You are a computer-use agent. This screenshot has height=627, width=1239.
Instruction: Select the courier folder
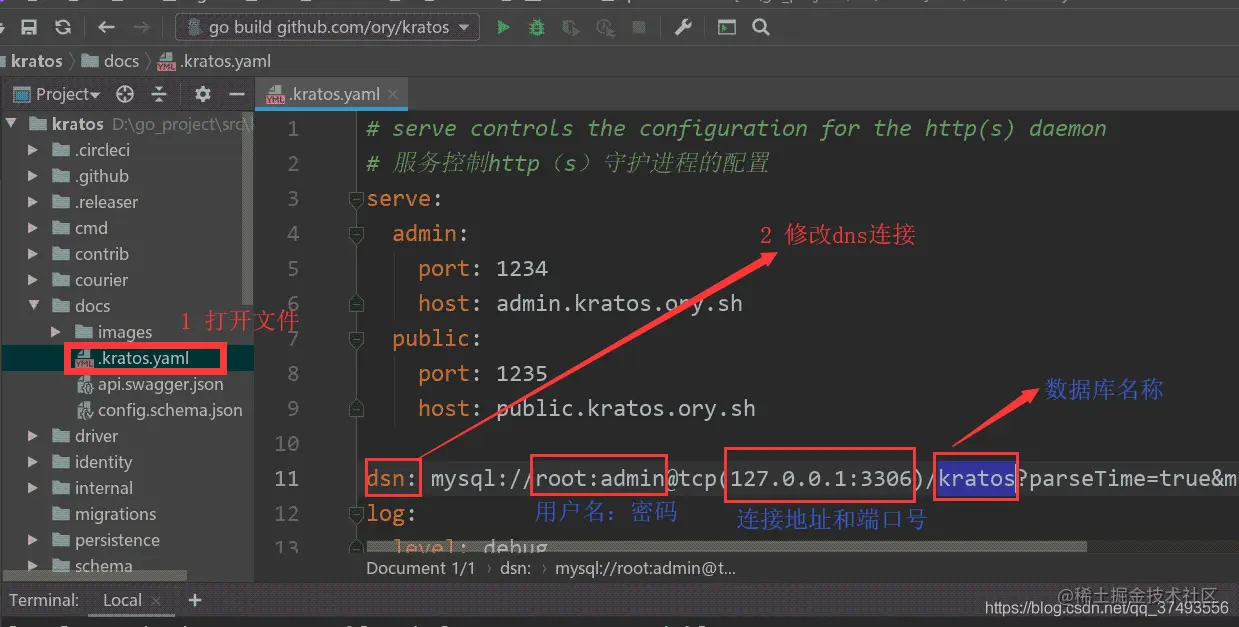tap(90, 280)
